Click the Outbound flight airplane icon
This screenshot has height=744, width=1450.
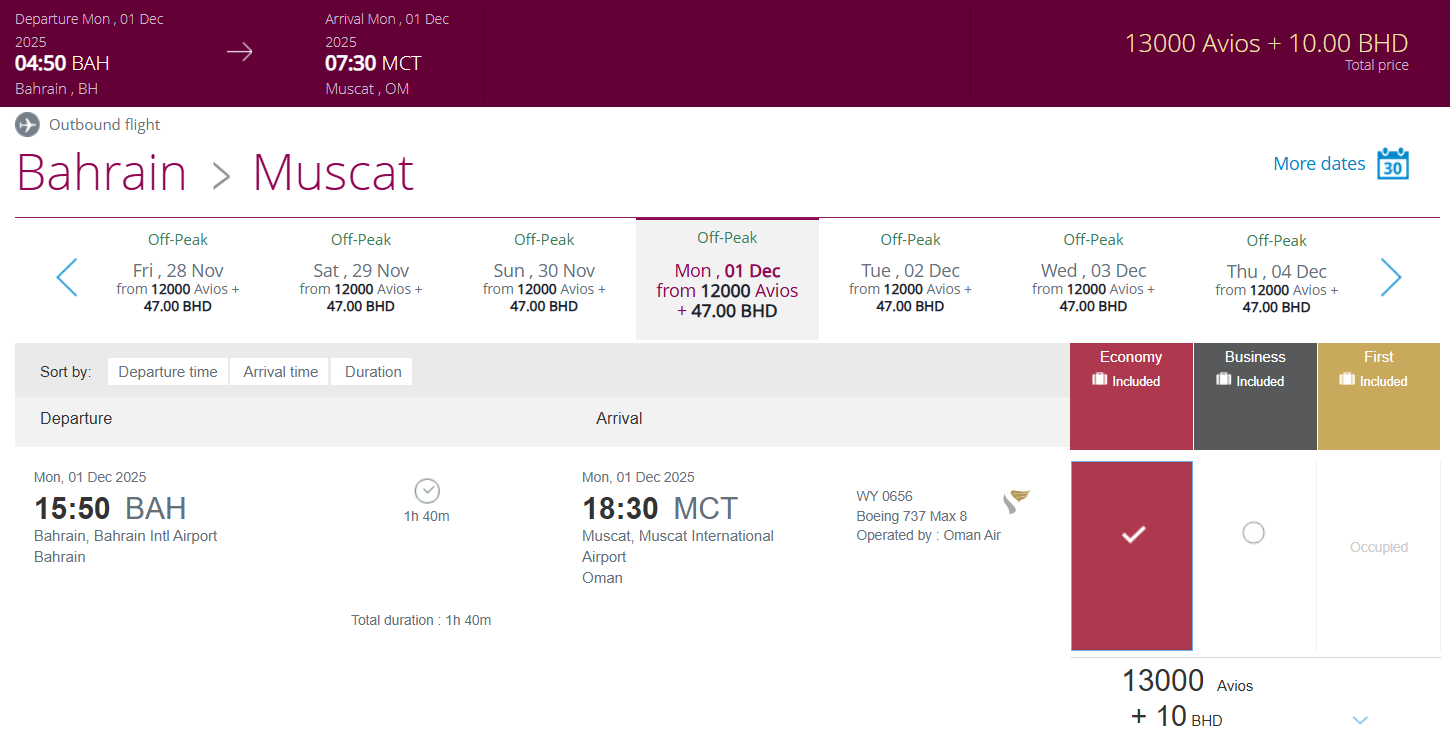(28, 125)
